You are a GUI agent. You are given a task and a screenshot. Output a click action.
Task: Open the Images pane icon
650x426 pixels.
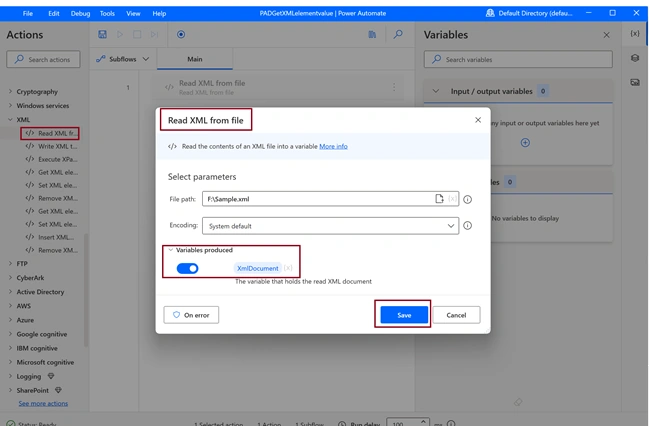635,82
